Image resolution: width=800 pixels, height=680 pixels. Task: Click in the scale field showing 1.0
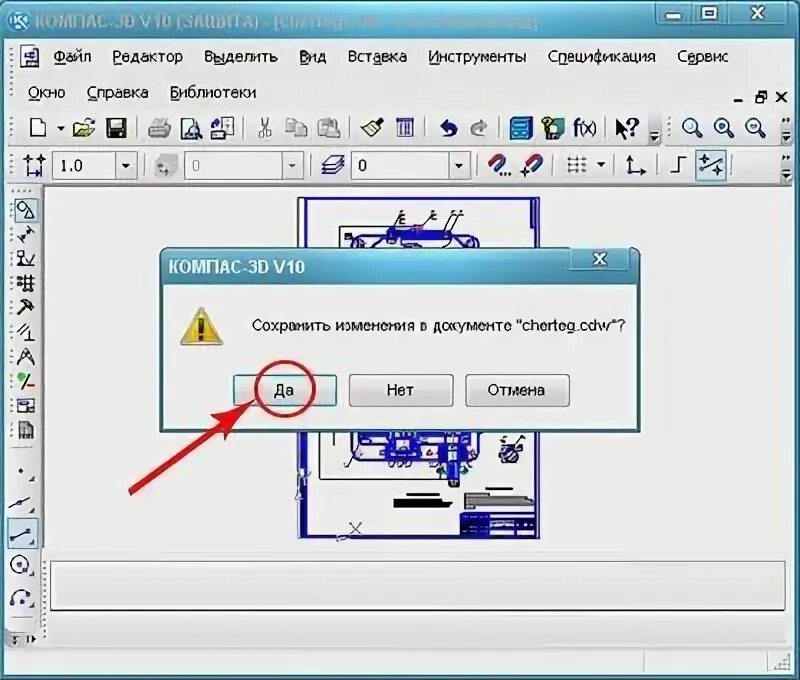pos(84,166)
